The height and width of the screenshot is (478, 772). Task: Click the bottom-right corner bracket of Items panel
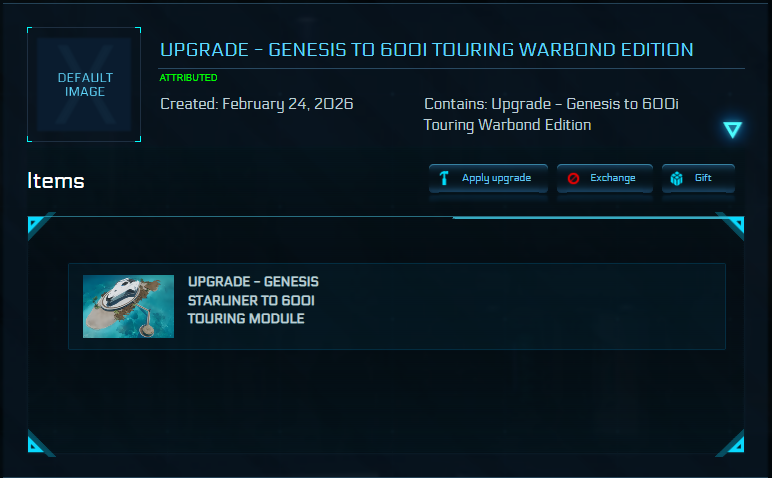tap(732, 442)
